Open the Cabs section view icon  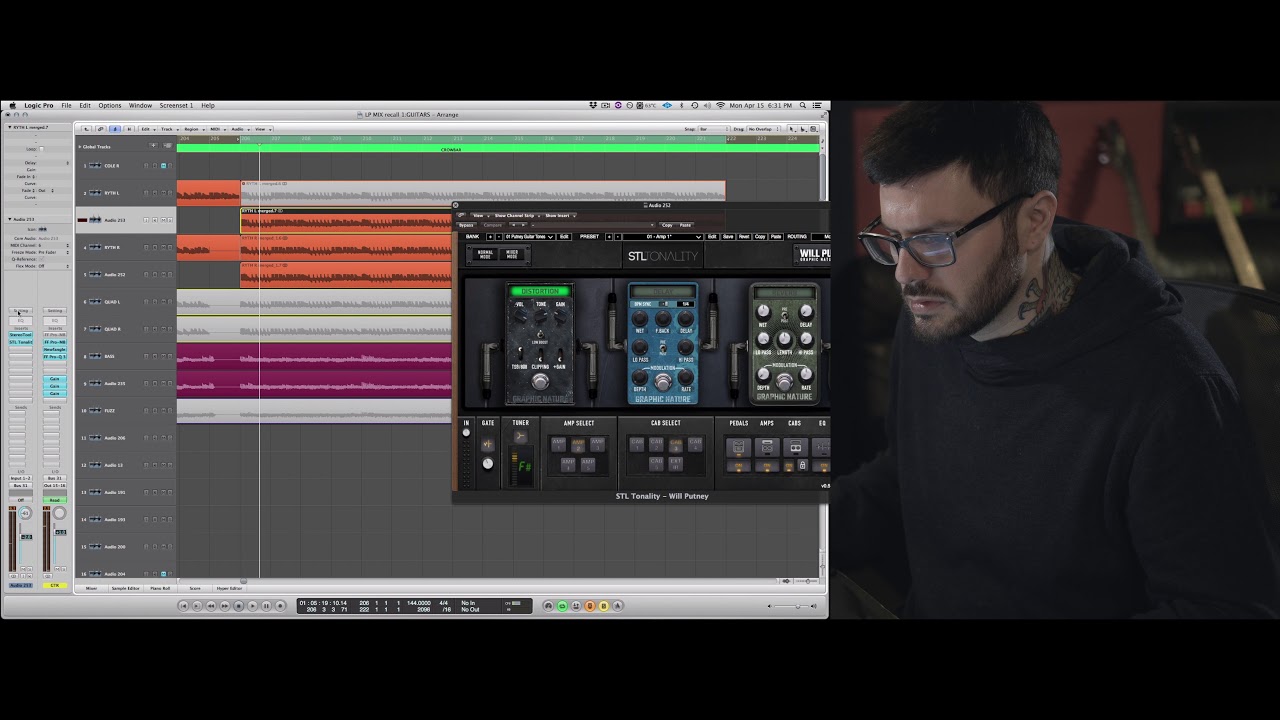pyautogui.click(x=795, y=447)
